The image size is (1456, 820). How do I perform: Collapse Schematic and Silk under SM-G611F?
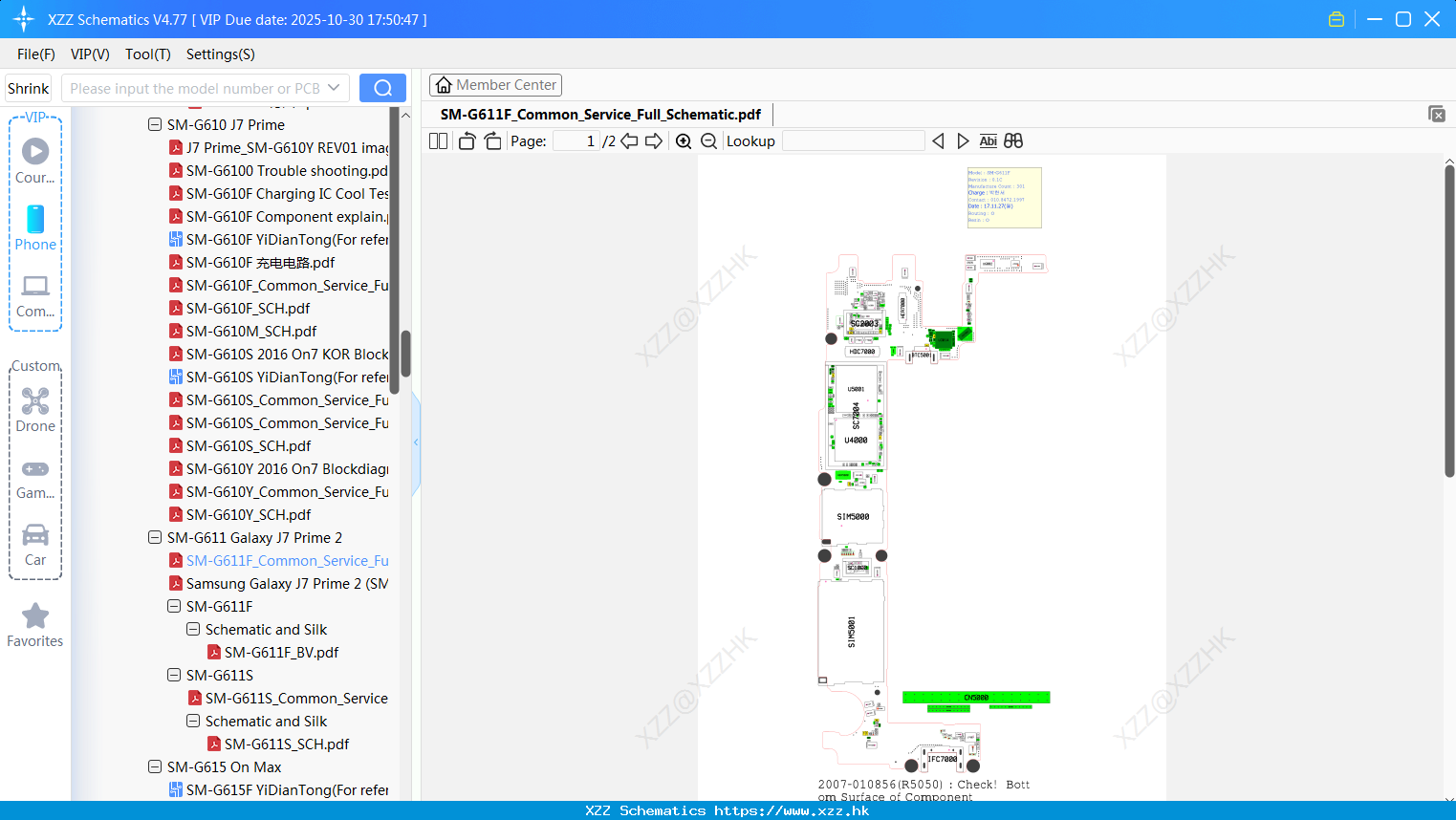click(x=193, y=629)
